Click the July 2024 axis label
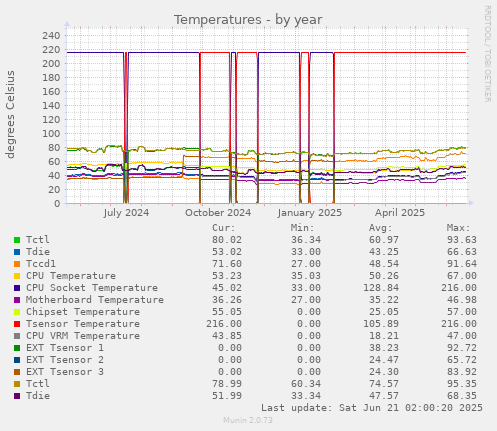 (126, 213)
